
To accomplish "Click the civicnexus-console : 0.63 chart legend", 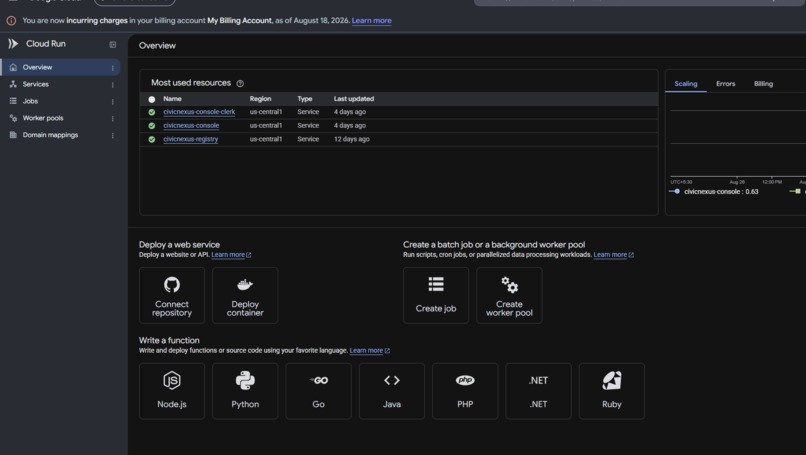I will pyautogui.click(x=714, y=192).
